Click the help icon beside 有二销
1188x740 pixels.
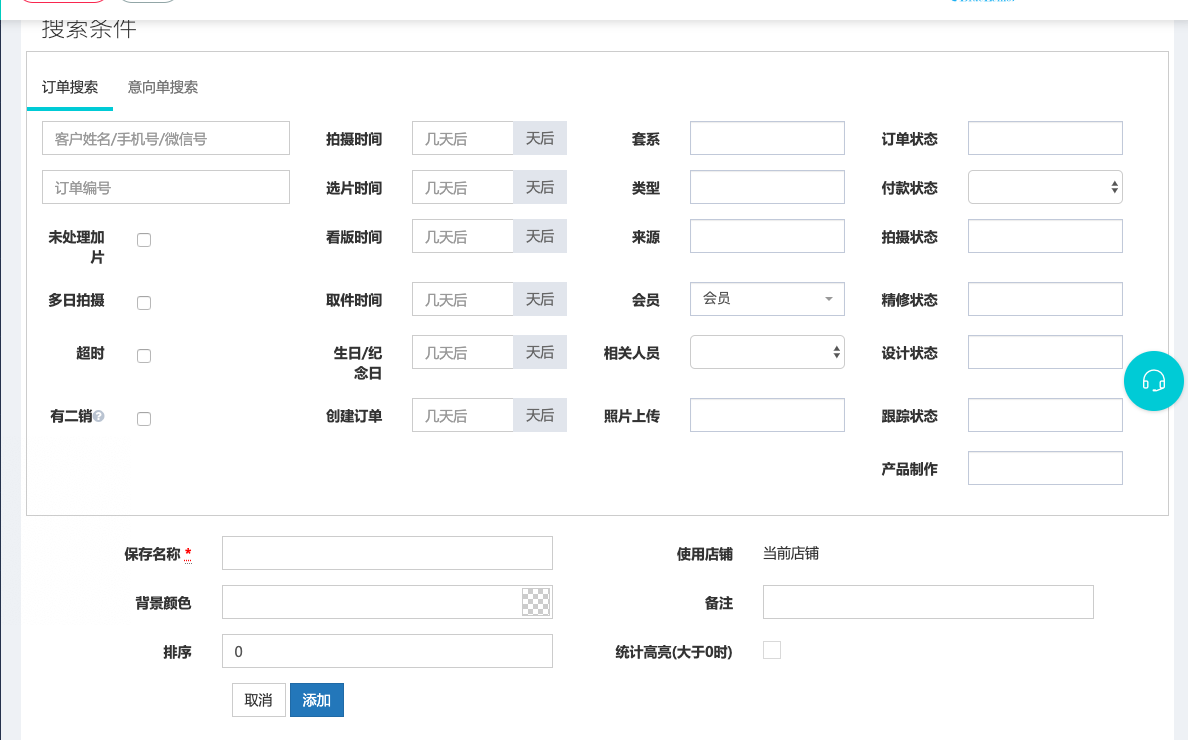coord(99,417)
